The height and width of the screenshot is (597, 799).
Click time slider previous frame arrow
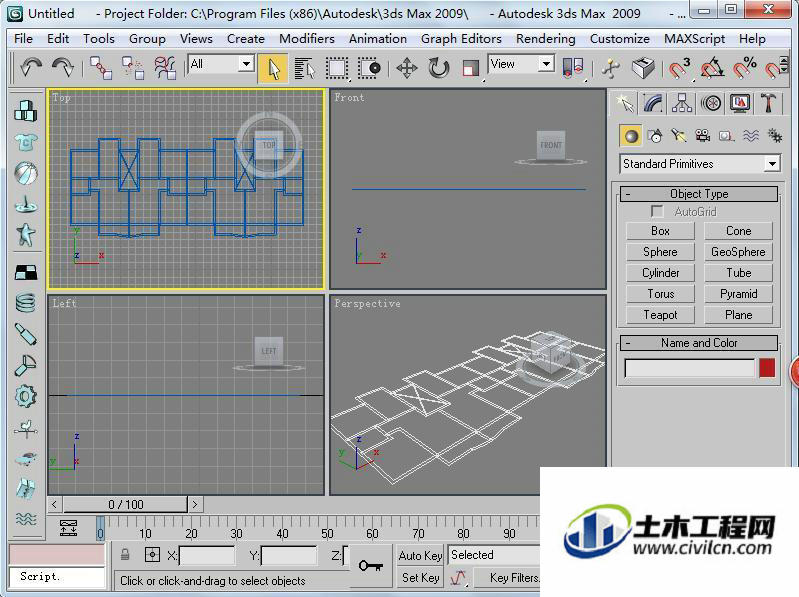click(55, 504)
